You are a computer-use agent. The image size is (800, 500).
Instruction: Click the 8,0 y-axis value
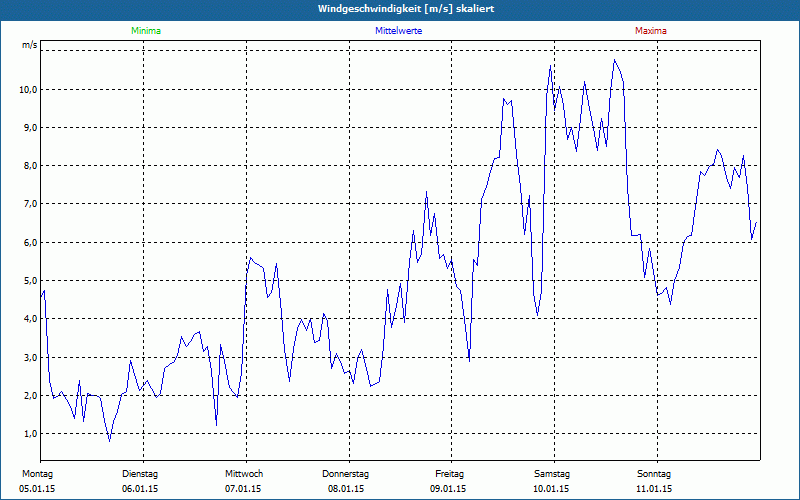30,166
